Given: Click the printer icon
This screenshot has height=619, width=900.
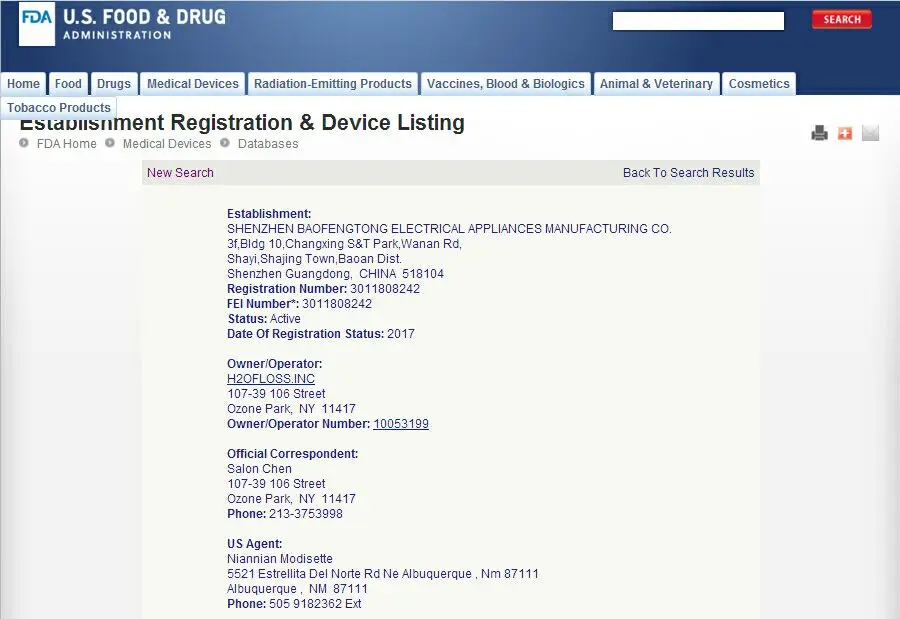Looking at the screenshot, I should click(x=819, y=133).
